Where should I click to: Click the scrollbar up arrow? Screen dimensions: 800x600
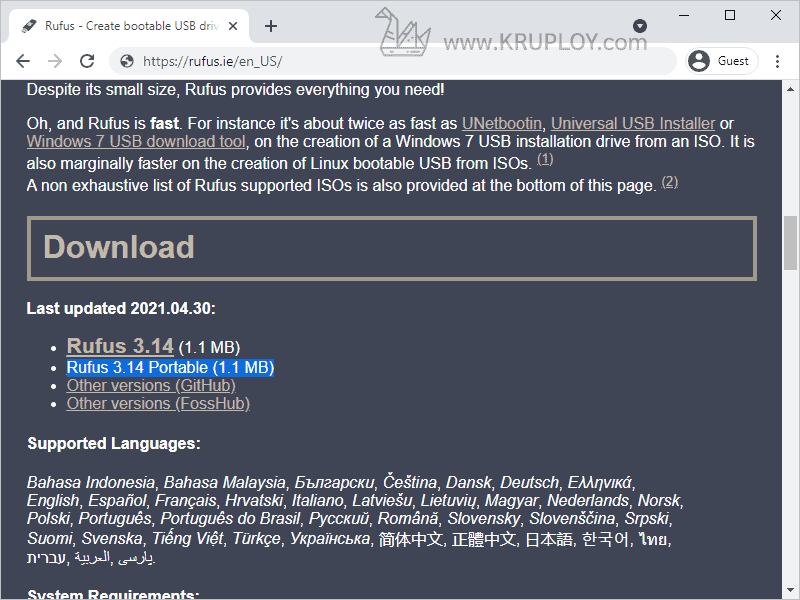(x=790, y=89)
